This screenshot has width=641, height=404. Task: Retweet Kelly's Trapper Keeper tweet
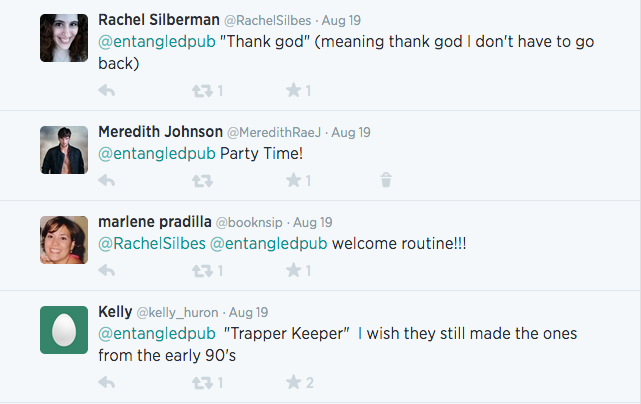(202, 382)
